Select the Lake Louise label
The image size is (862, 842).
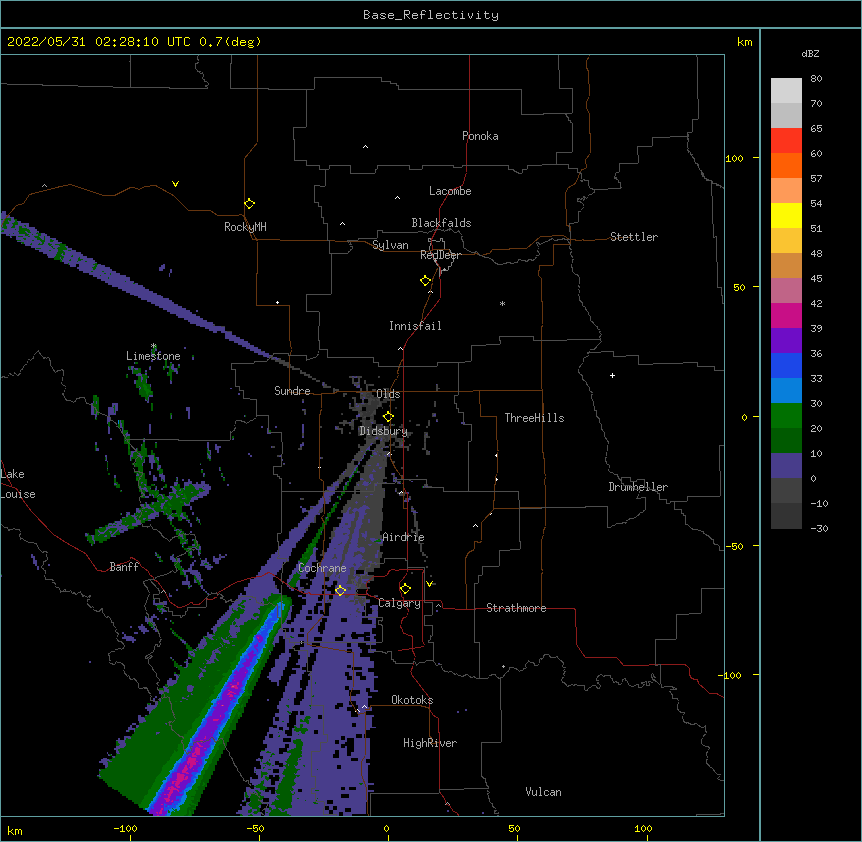coord(18,484)
